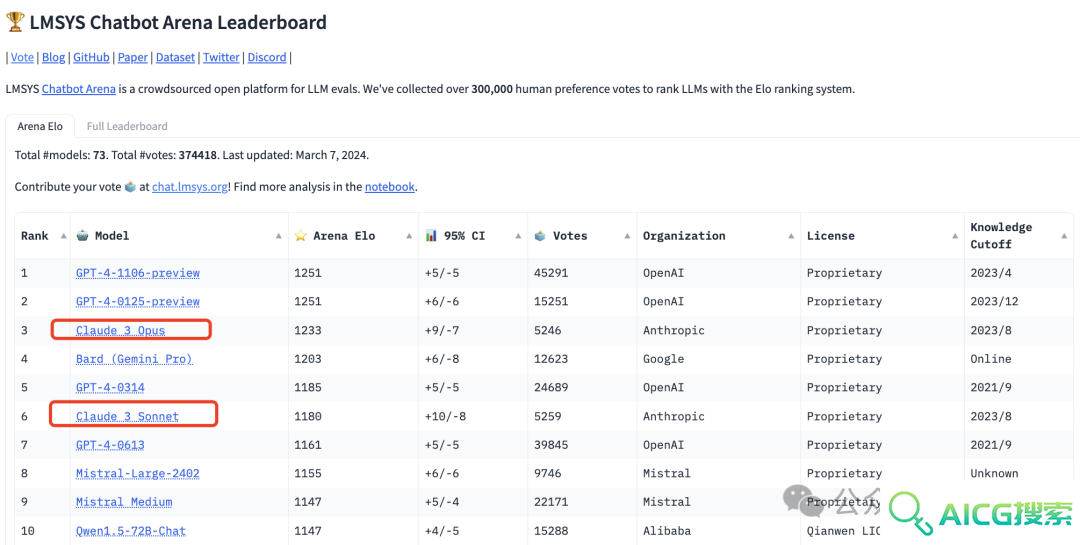1080x545 pixels.
Task: Click Organization column sort arrow
Action: 791,236
